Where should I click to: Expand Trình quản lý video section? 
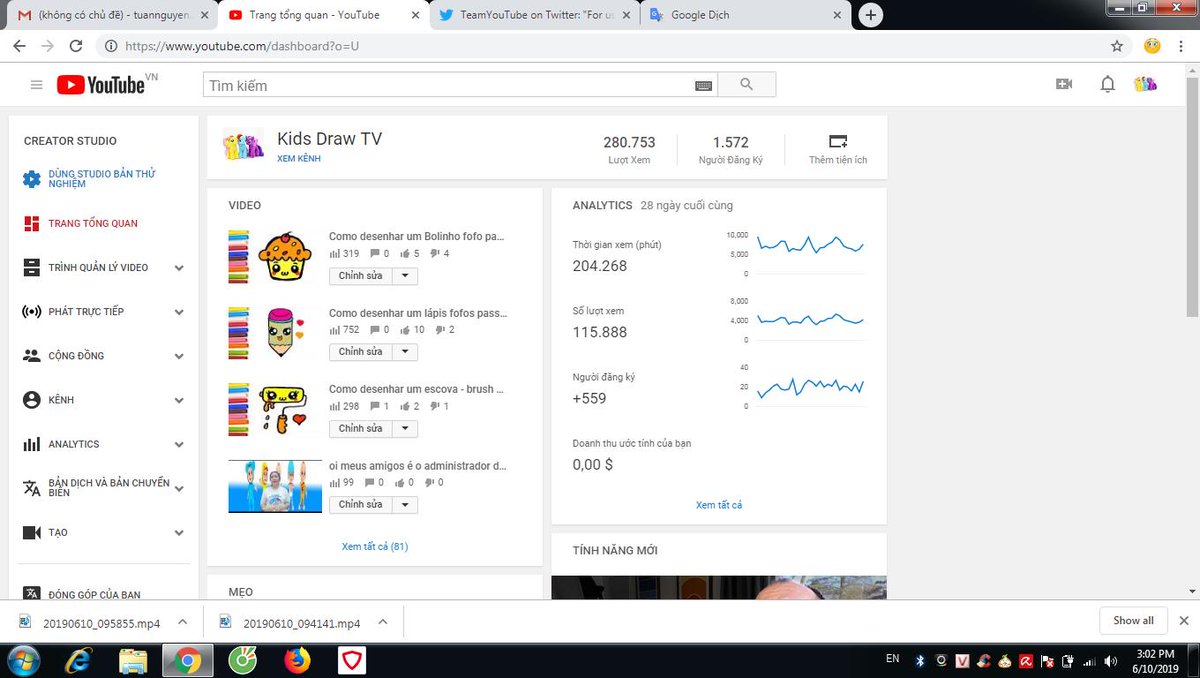[179, 268]
